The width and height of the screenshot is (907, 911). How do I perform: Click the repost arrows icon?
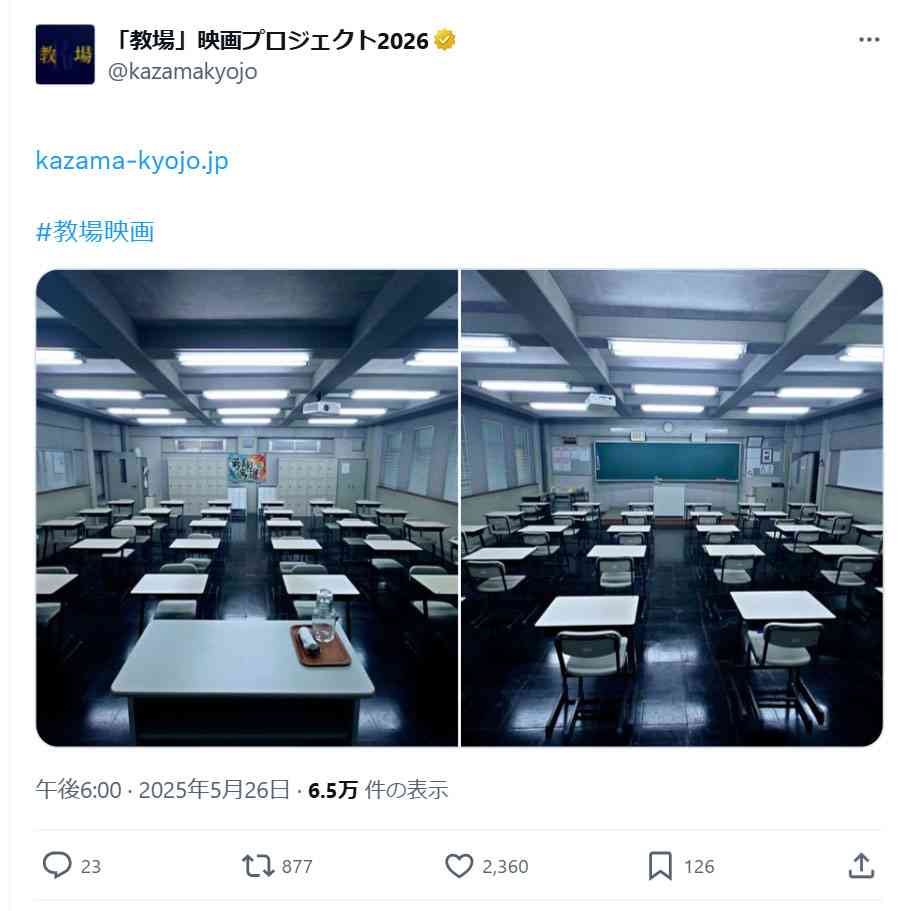[257, 866]
